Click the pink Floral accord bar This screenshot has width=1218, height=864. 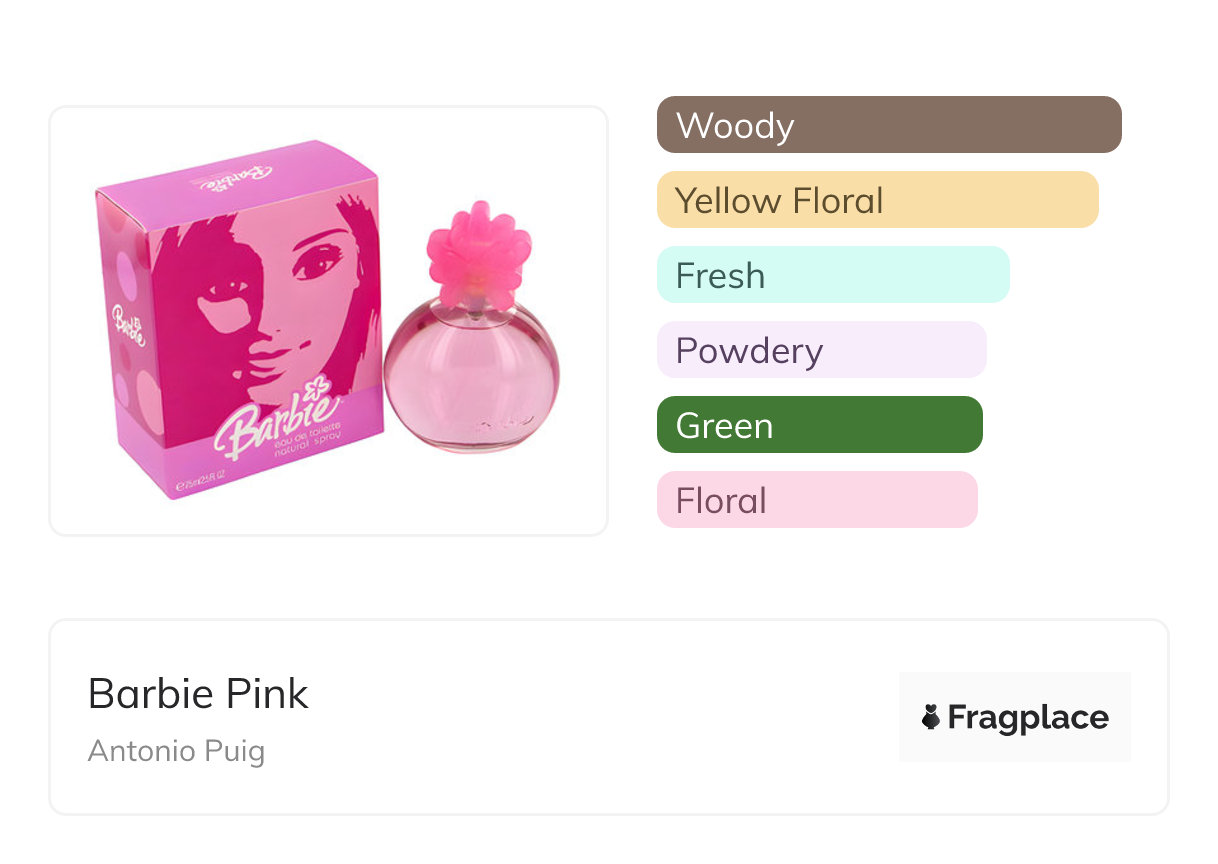click(816, 500)
